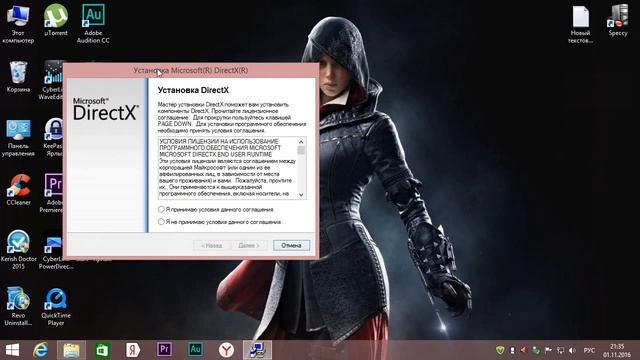Click the volume speaker tray icon
The width and height of the screenshot is (640, 360).
pos(572,351)
